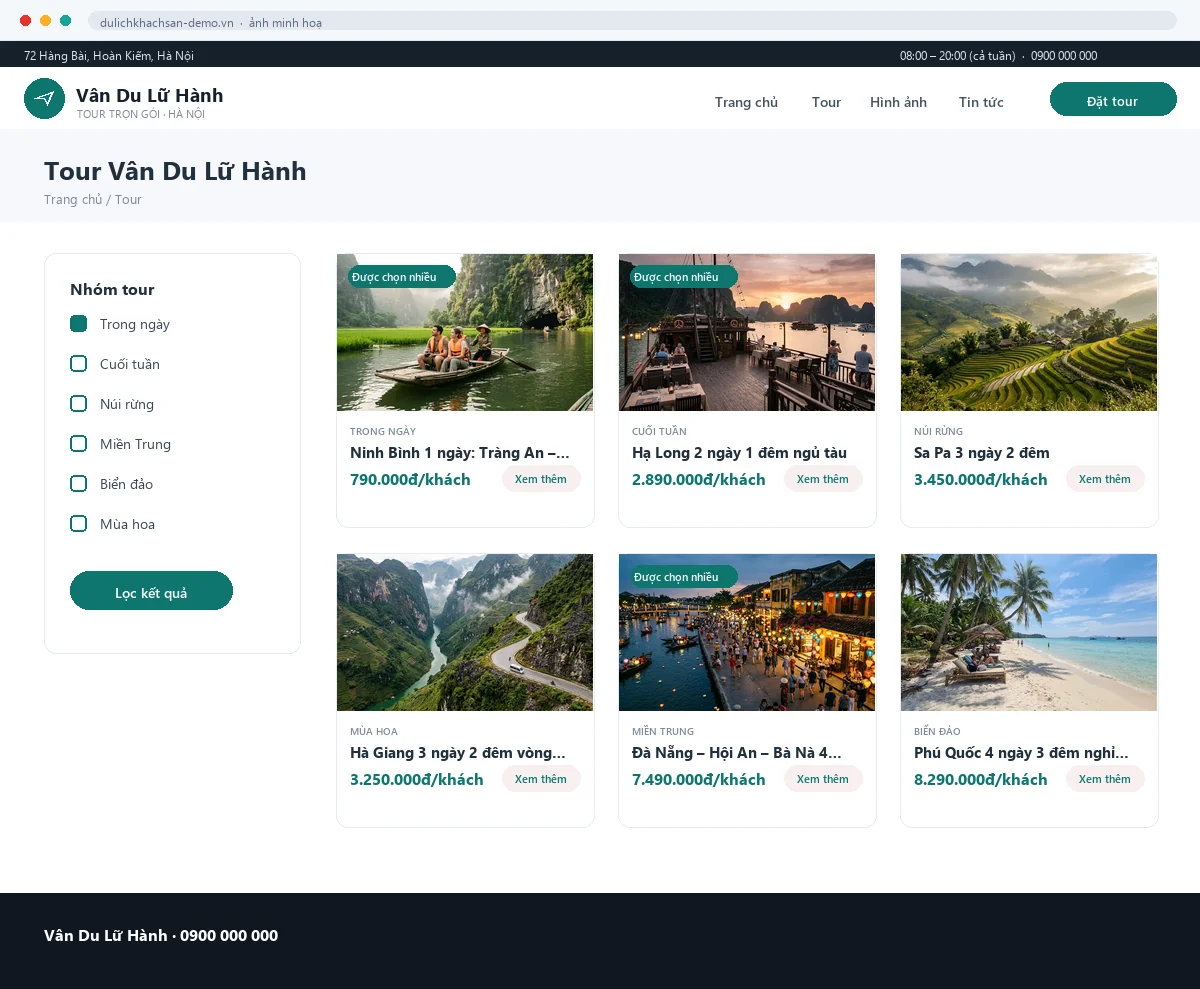
Task: Open Trang chủ in the navigation menu
Action: pos(746,102)
